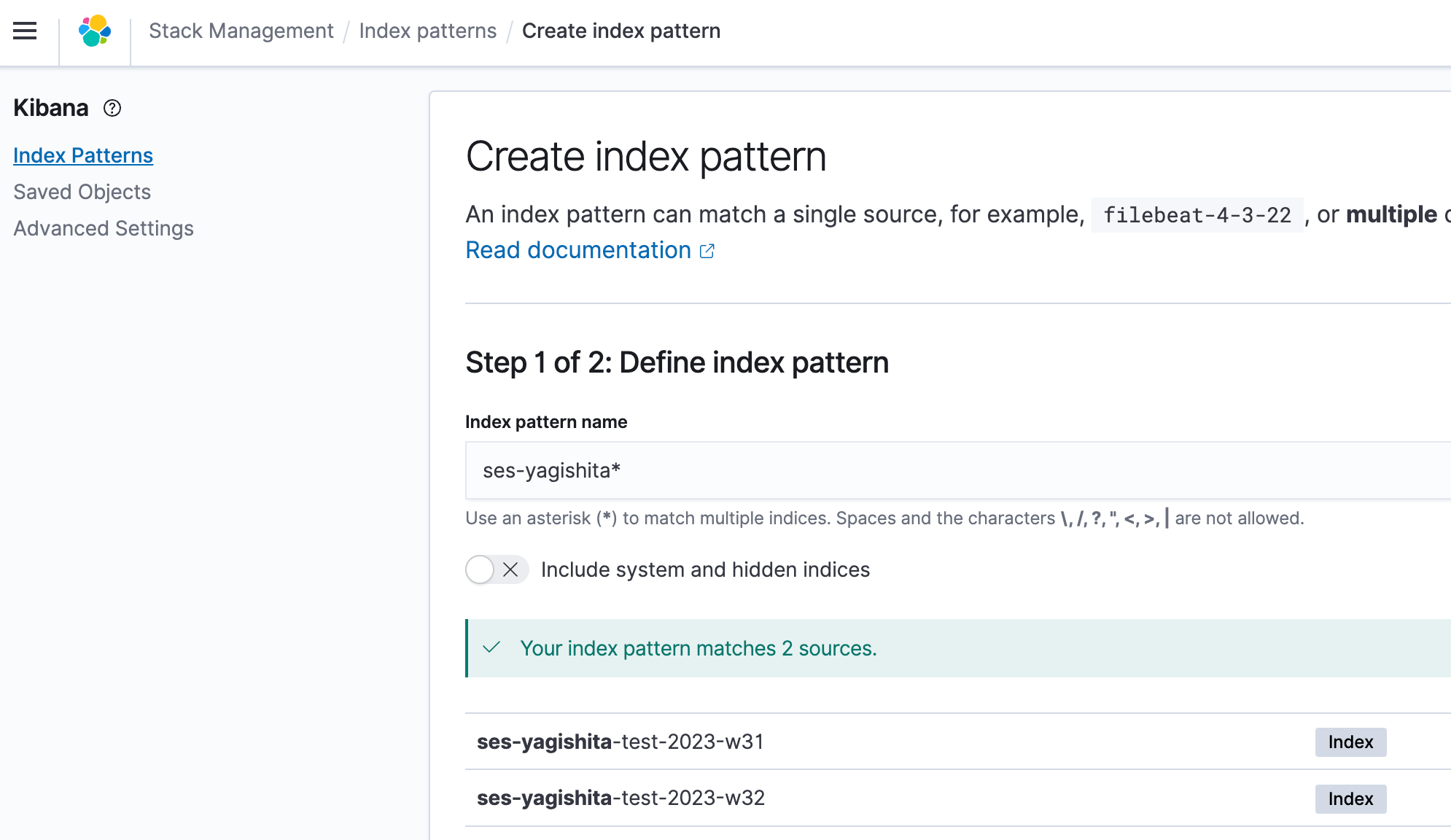Focus the Index pattern name field

[x=958, y=470]
